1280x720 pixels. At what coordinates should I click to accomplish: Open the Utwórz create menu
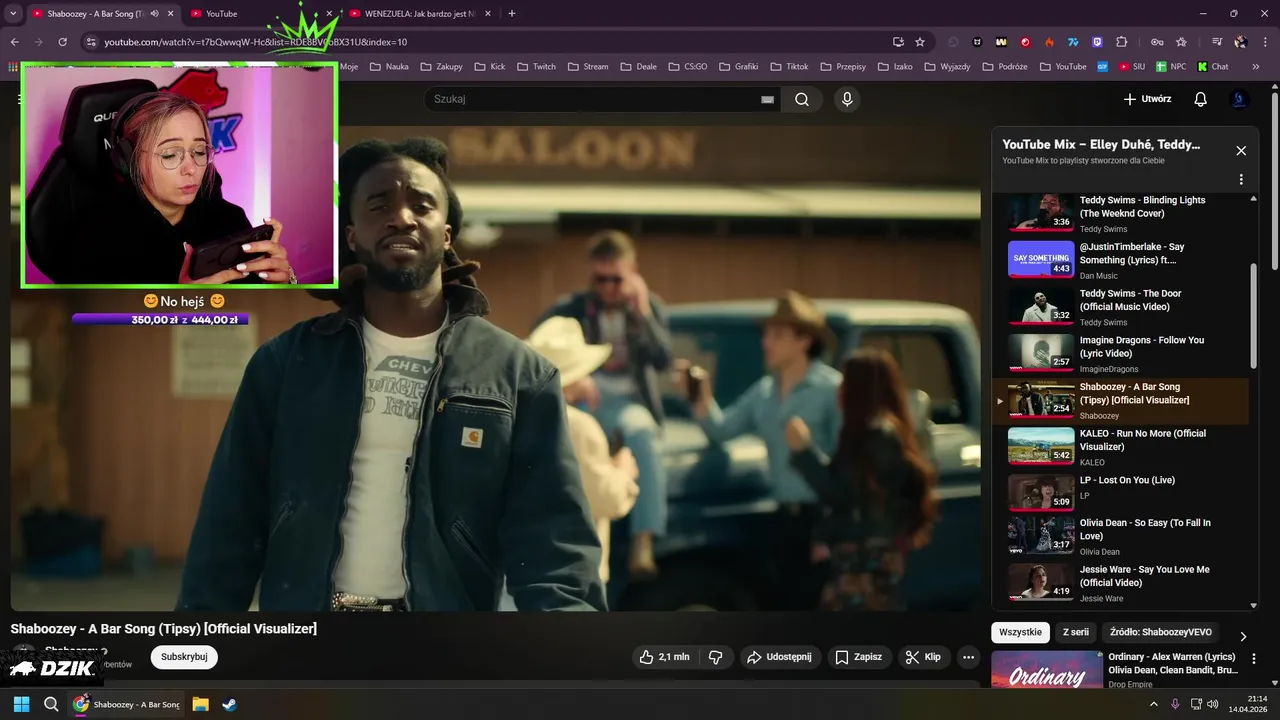(1147, 99)
